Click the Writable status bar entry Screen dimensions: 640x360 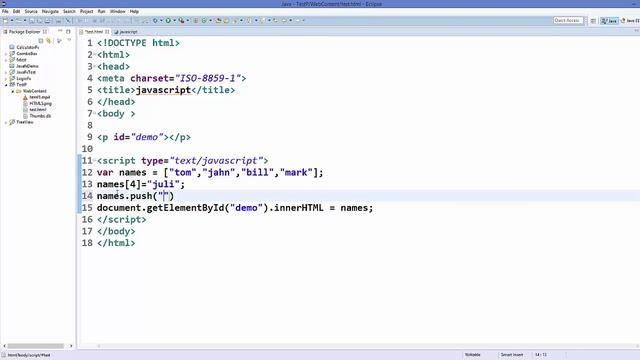(473, 355)
